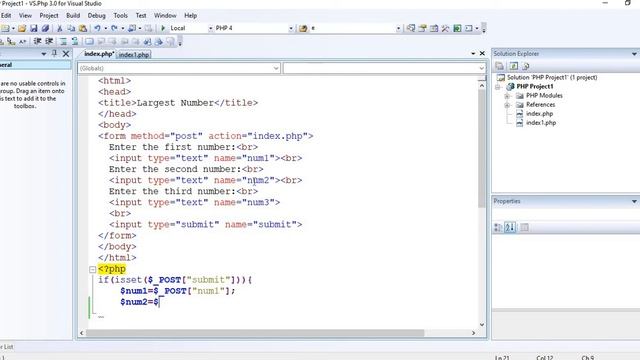Click the Save All toolbar icon
The image size is (640, 360).
tap(45, 28)
